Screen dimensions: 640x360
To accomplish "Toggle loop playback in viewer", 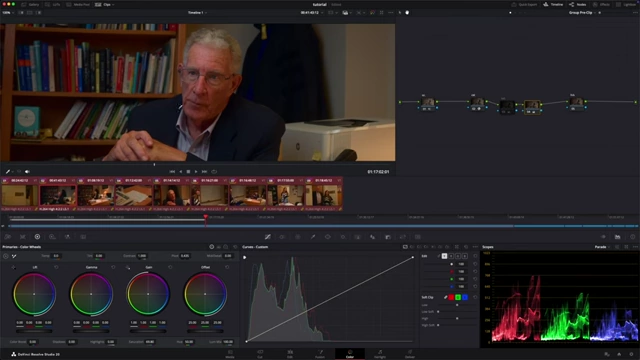I will click(x=214, y=172).
